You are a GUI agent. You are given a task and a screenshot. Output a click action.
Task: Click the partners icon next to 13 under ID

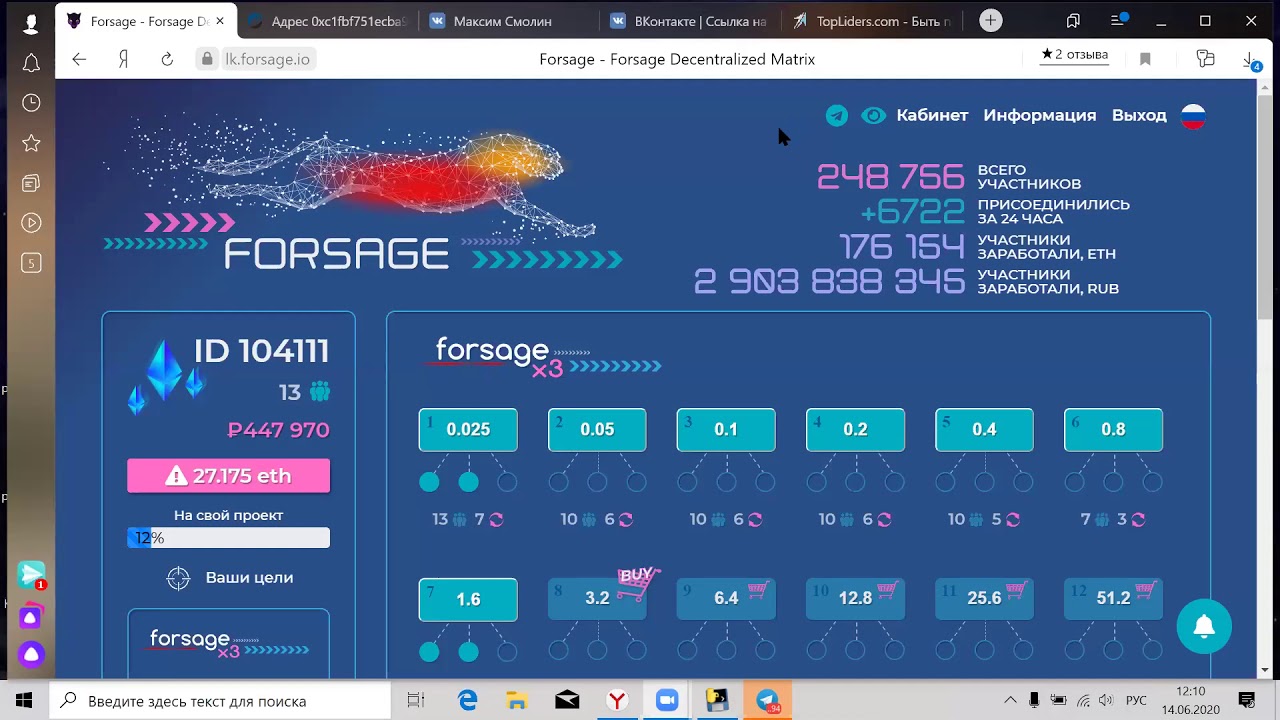(320, 392)
